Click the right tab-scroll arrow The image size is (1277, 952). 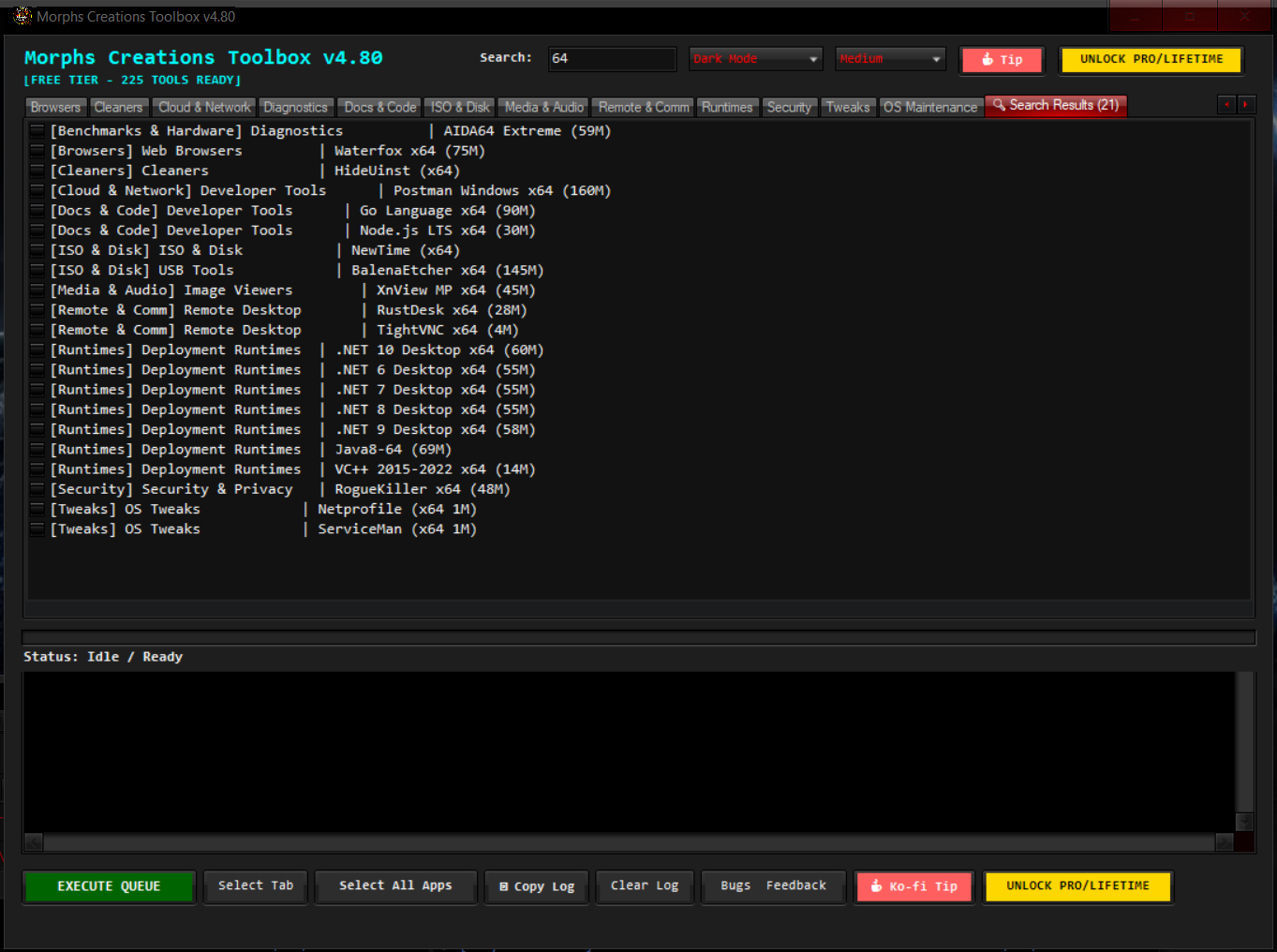1246,105
